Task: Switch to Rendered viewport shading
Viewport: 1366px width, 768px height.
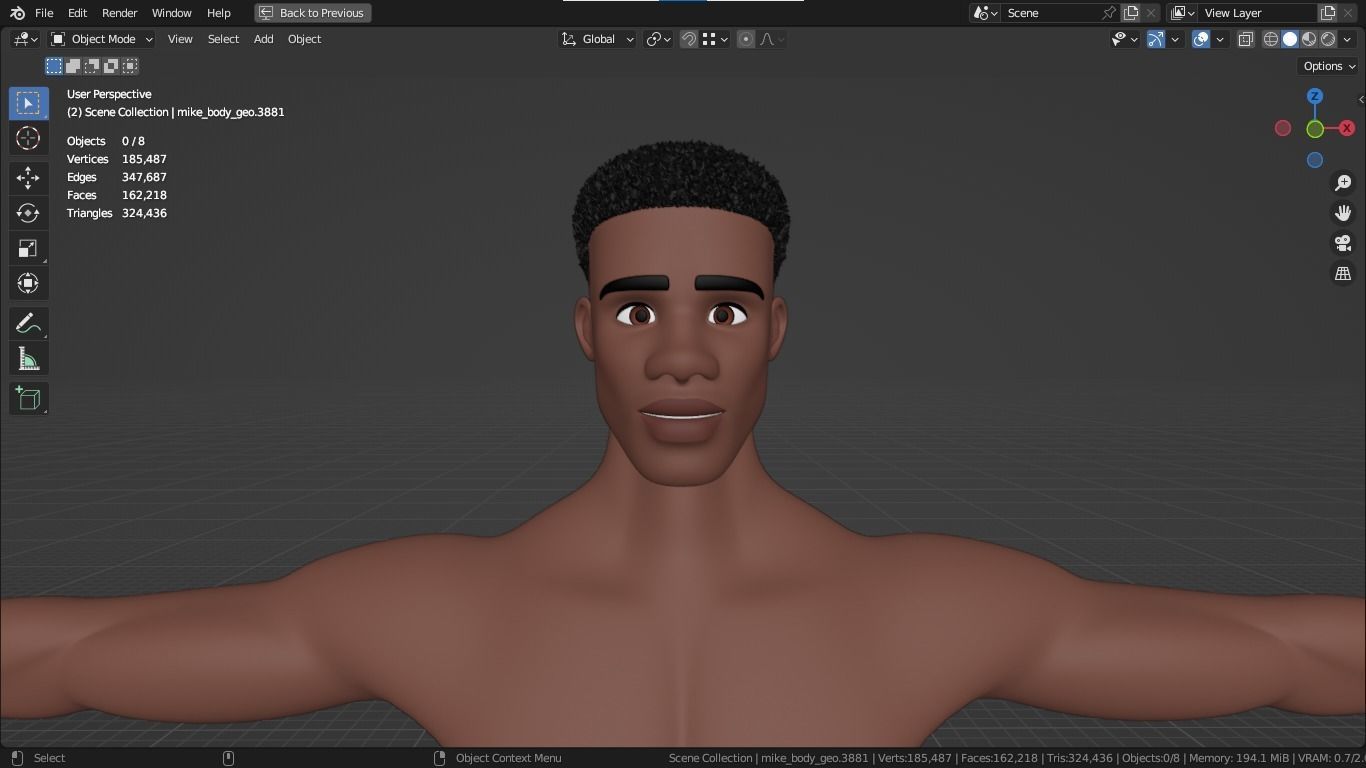Action: tap(1328, 39)
